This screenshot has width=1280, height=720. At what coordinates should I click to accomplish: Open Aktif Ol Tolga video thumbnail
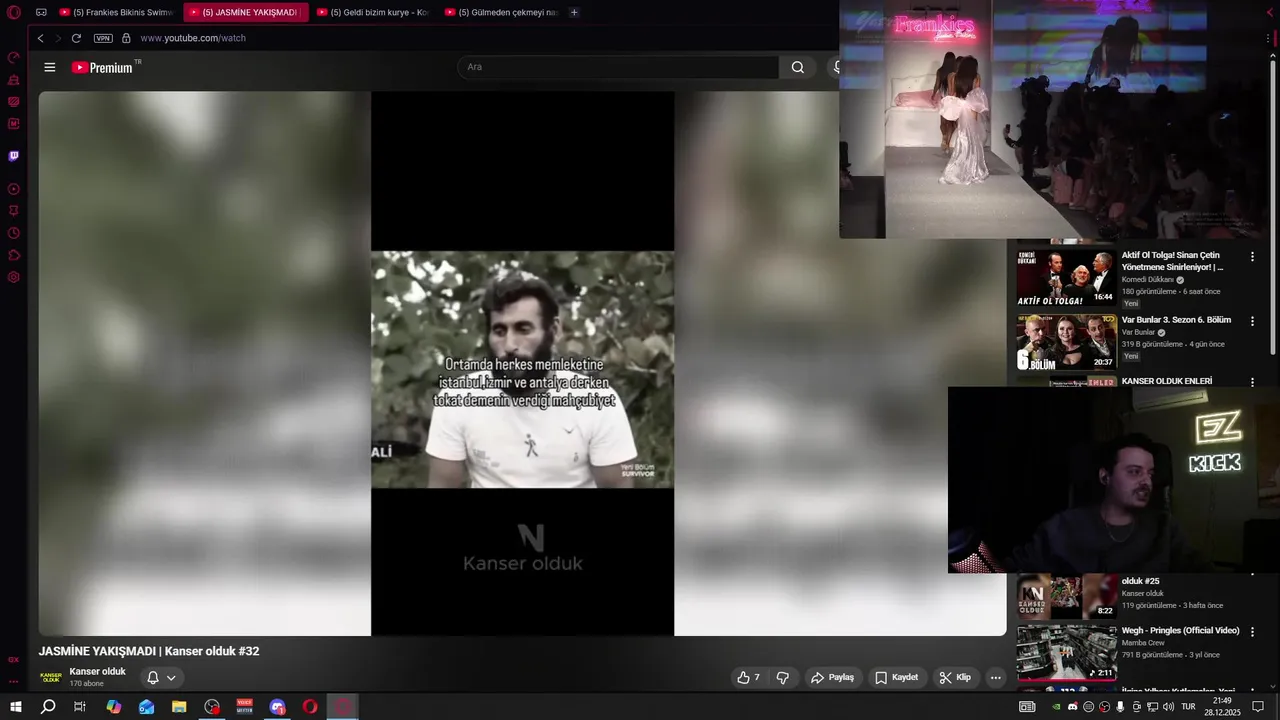1066,277
